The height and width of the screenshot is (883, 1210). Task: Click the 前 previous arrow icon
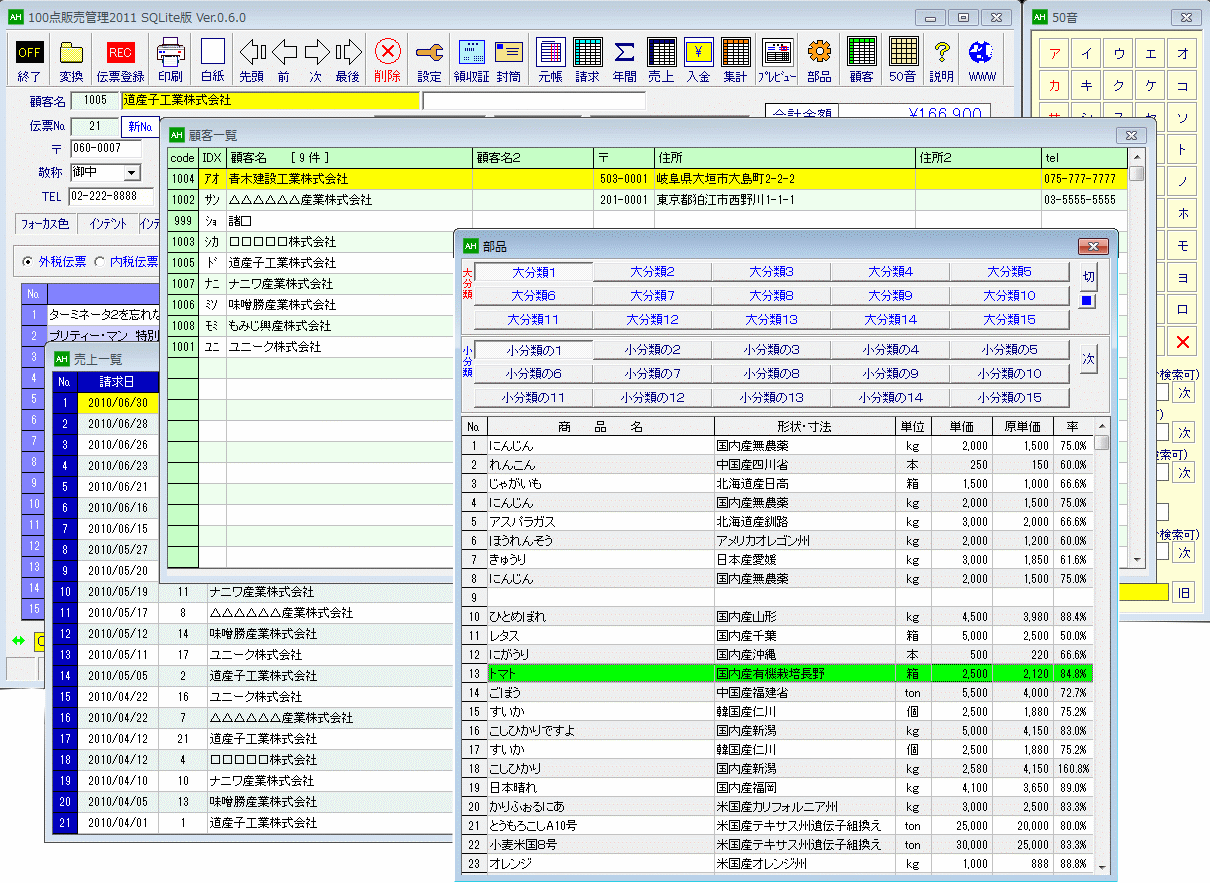pyautogui.click(x=284, y=60)
